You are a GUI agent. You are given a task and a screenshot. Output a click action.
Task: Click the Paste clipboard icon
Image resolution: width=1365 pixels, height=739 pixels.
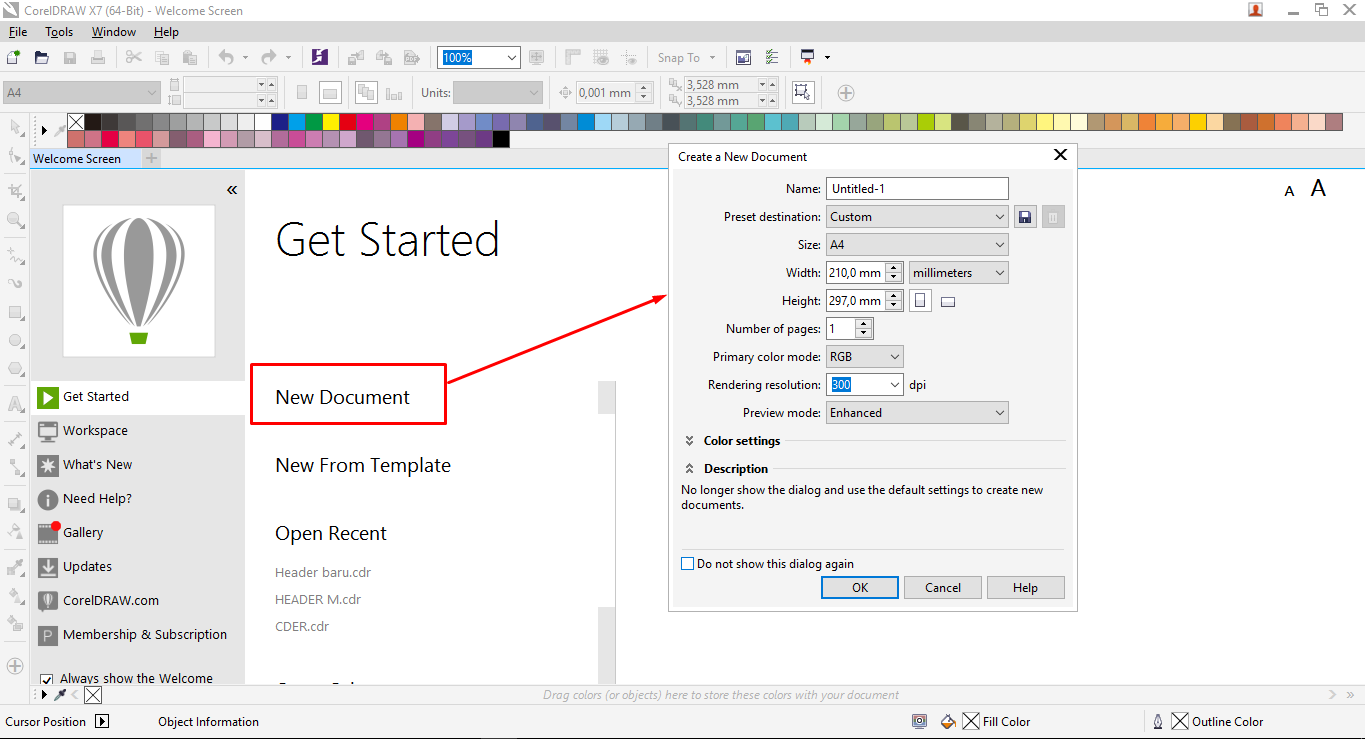click(189, 58)
